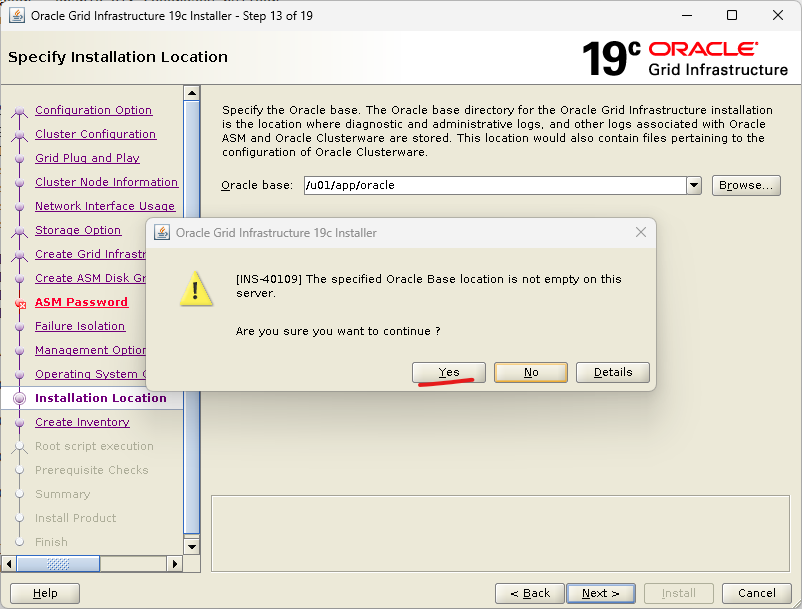Jump to the Storage Option step
This screenshot has width=802, height=609.
point(78,230)
